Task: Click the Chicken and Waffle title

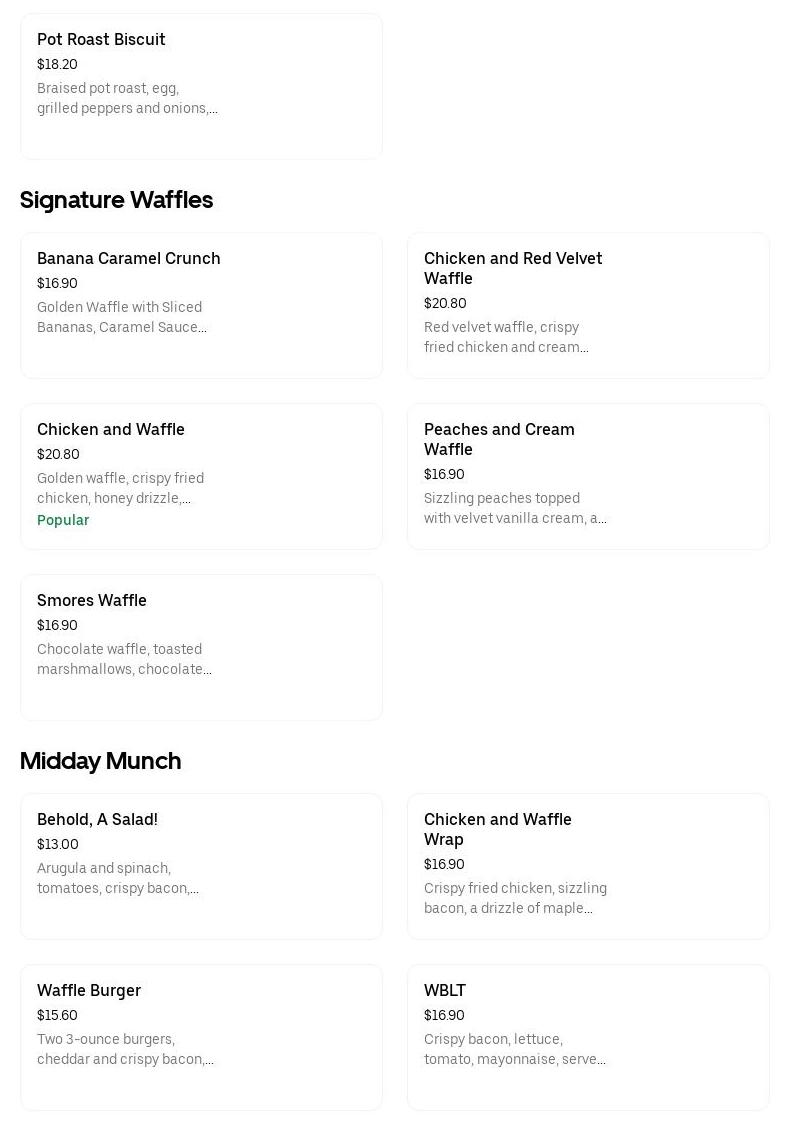Action: 110,430
